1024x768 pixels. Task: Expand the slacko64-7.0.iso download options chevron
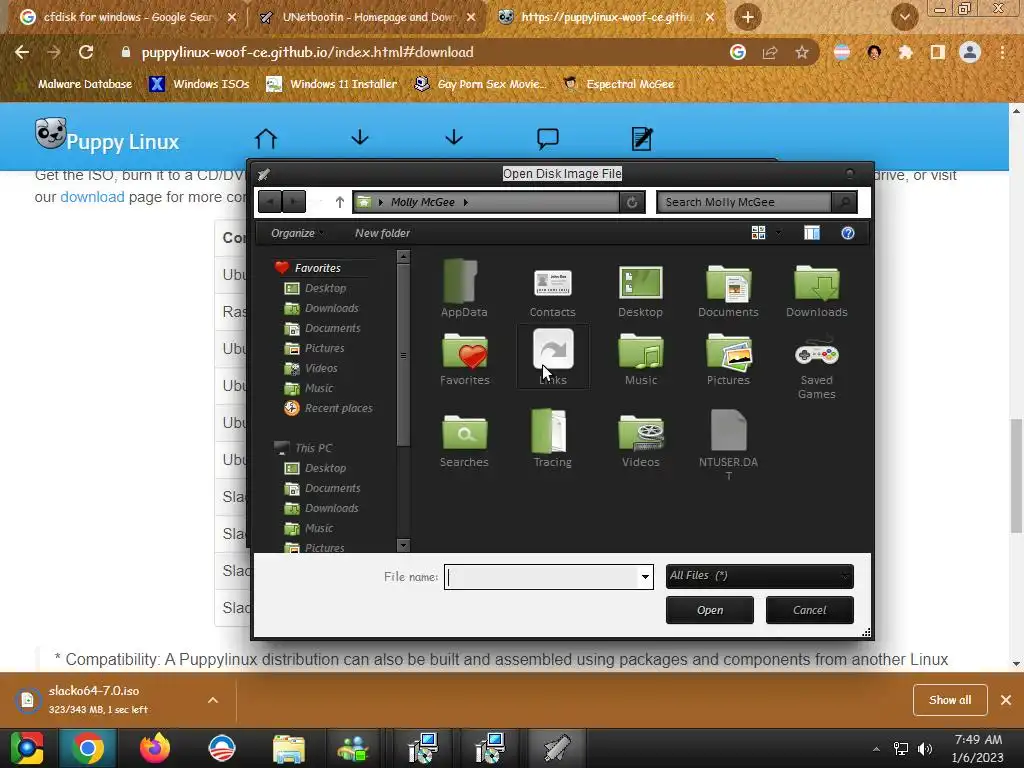[x=213, y=700]
